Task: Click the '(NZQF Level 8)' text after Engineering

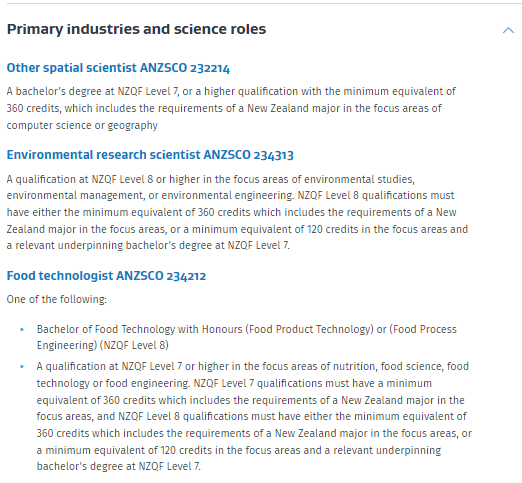Action: (x=134, y=345)
